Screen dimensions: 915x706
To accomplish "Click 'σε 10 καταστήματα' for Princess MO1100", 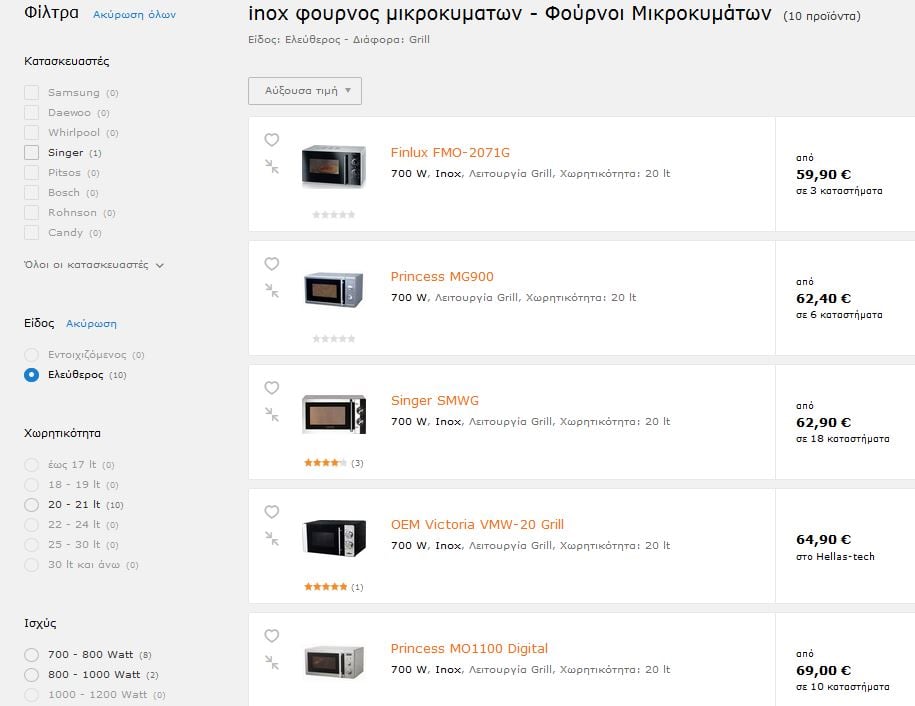I will point(843,687).
